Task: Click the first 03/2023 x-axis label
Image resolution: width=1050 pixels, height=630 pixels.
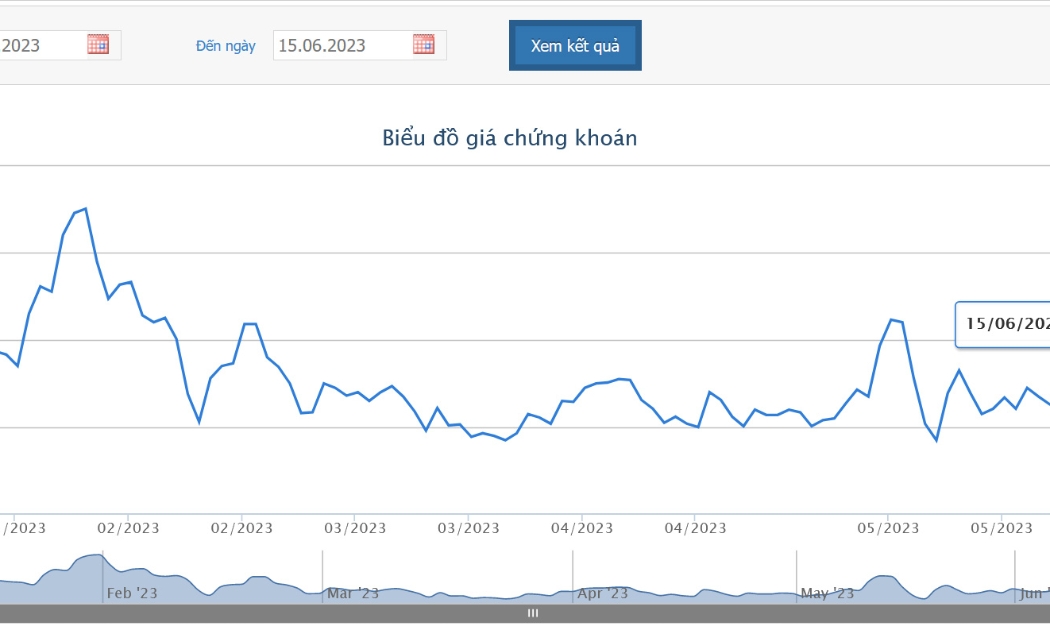Action: [356, 528]
